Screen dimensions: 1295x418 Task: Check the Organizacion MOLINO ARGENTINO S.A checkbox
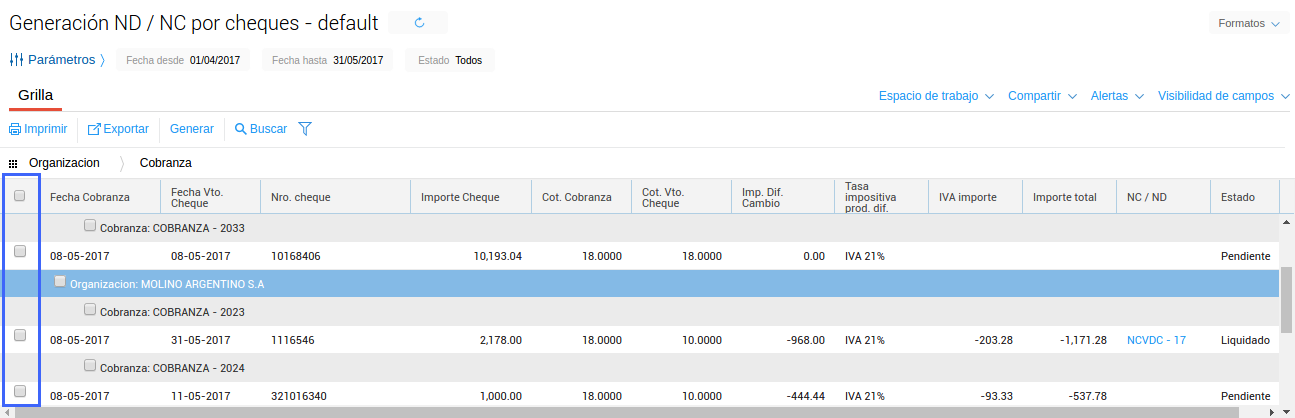(x=60, y=282)
